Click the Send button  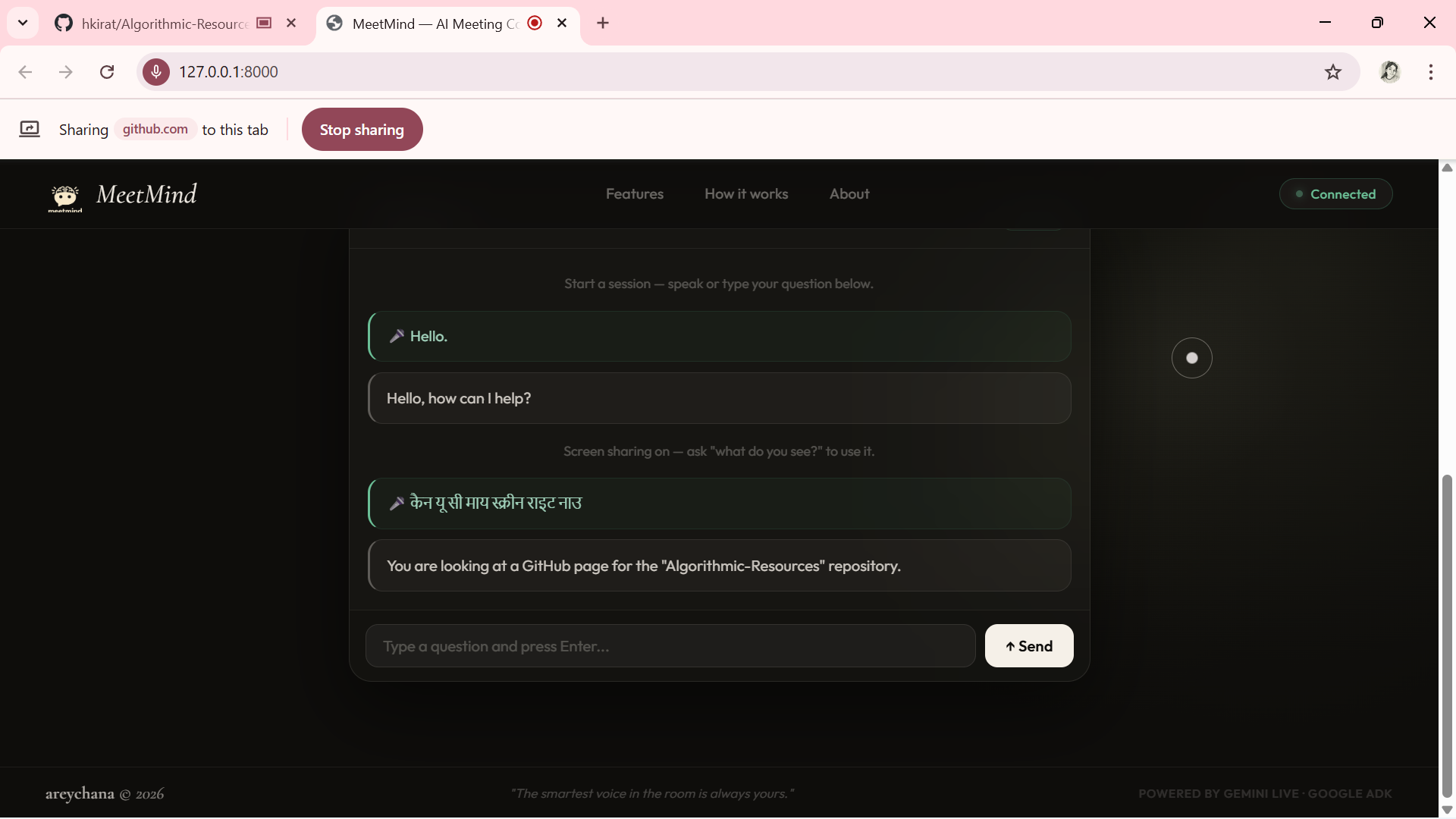pos(1029,646)
